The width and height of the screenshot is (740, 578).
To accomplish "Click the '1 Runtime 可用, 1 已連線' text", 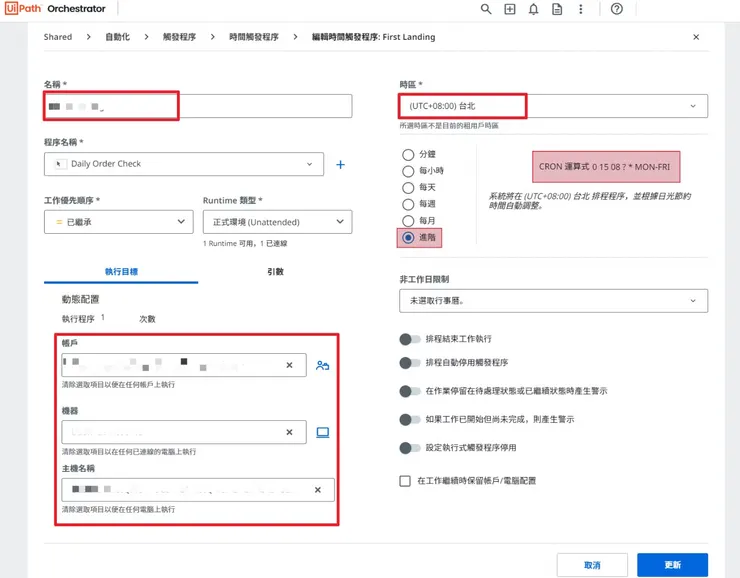I will pyautogui.click(x=245, y=243).
